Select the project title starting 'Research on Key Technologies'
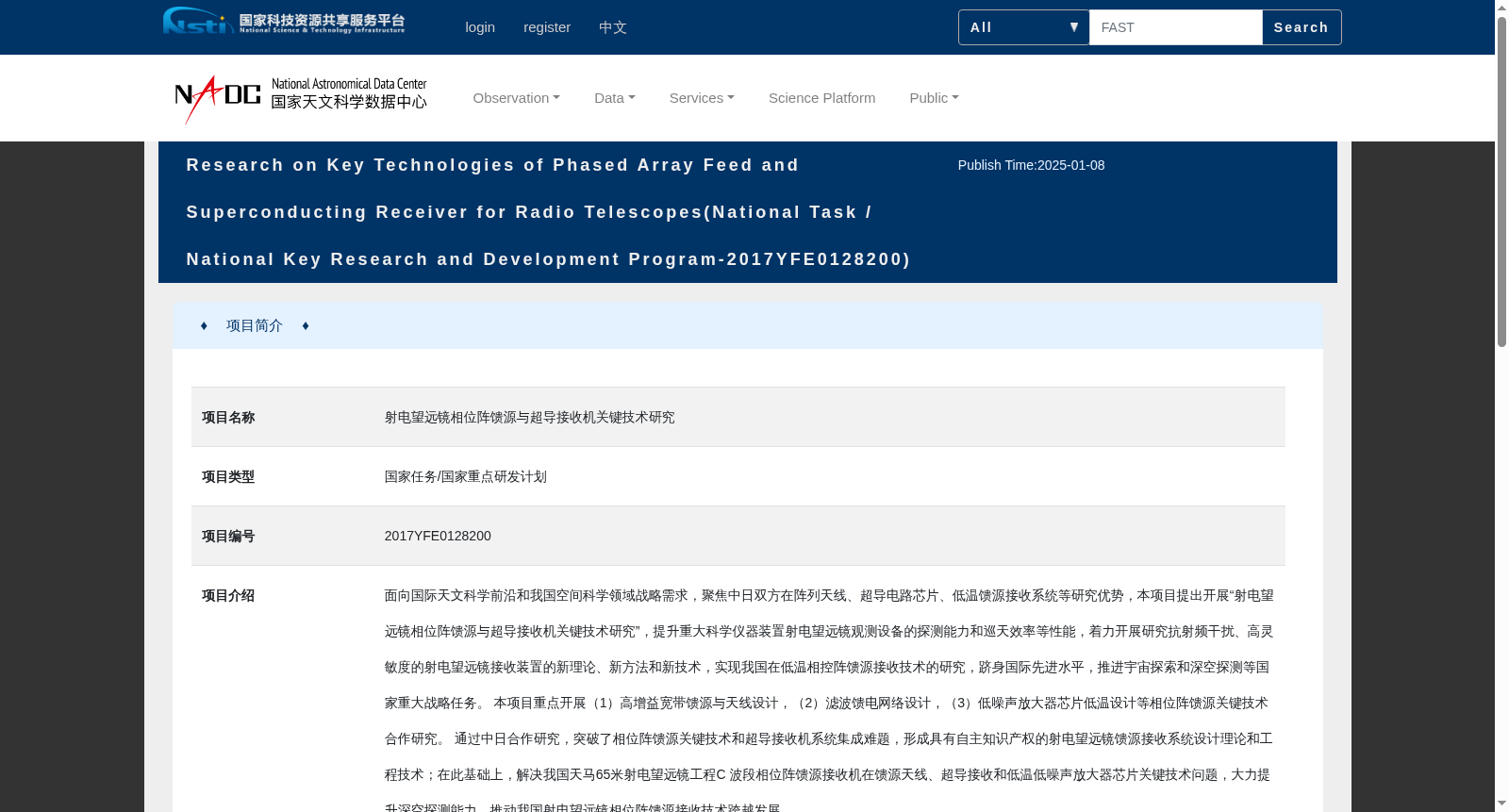1509x812 pixels. tap(549, 212)
